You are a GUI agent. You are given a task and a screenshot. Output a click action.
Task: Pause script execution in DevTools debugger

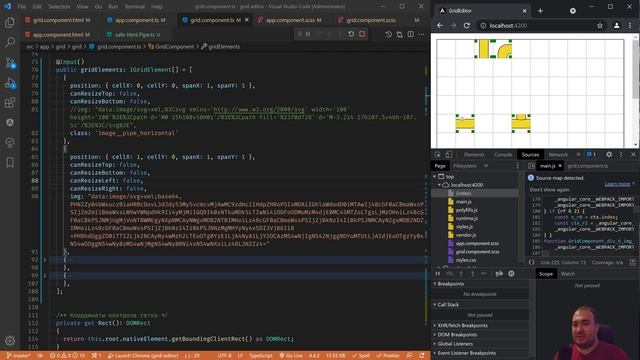438,273
